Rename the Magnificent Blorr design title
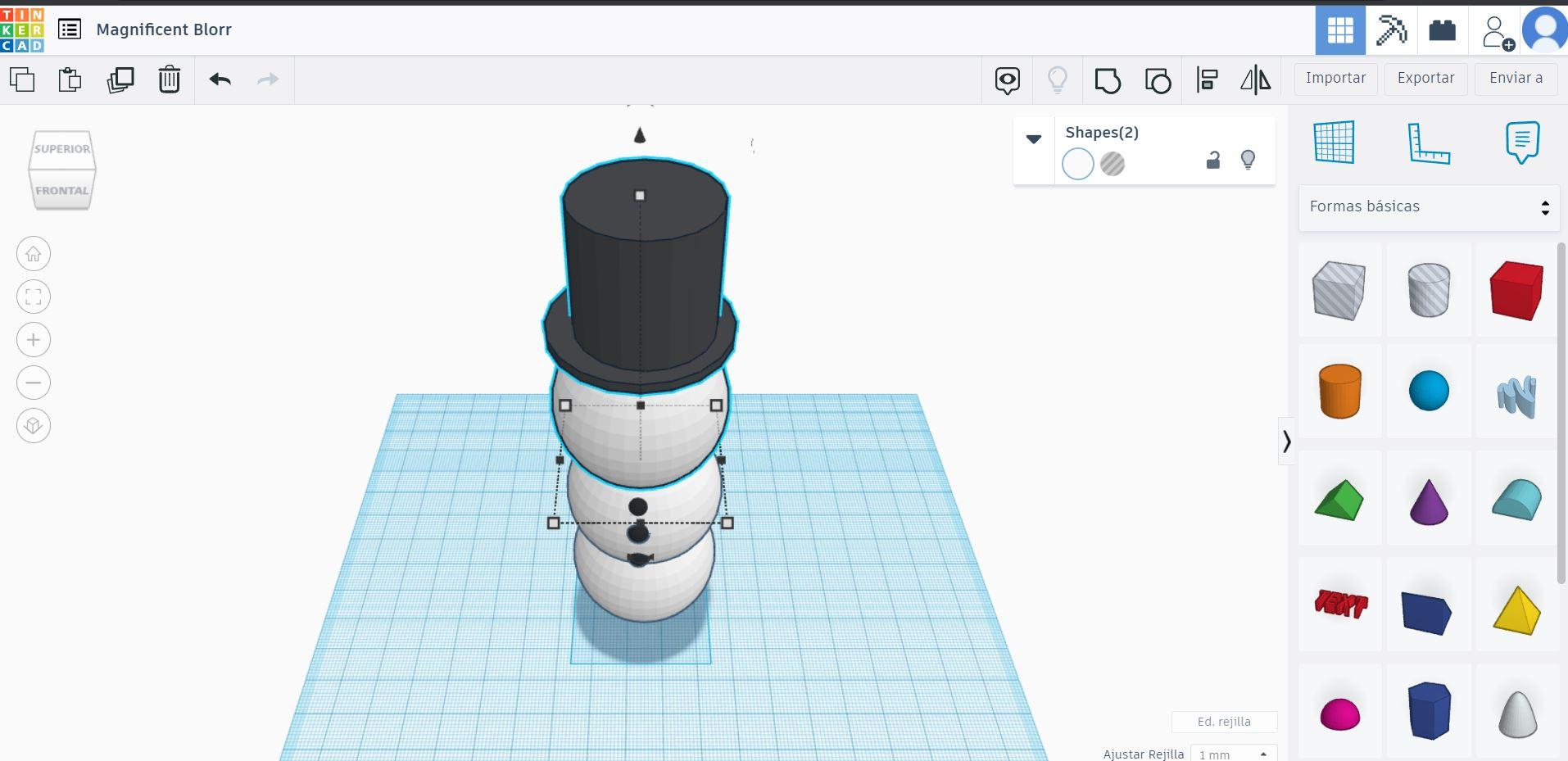Screen dimensions: 1568x761 click(164, 29)
